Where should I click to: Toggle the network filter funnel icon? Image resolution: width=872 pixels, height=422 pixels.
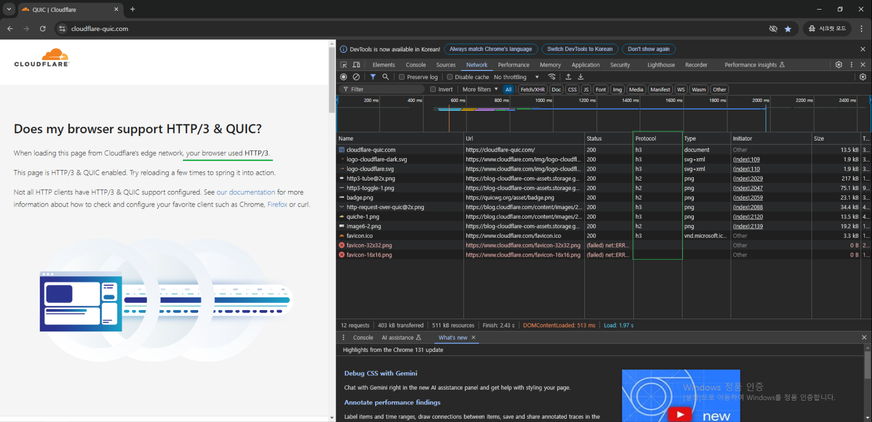373,77
